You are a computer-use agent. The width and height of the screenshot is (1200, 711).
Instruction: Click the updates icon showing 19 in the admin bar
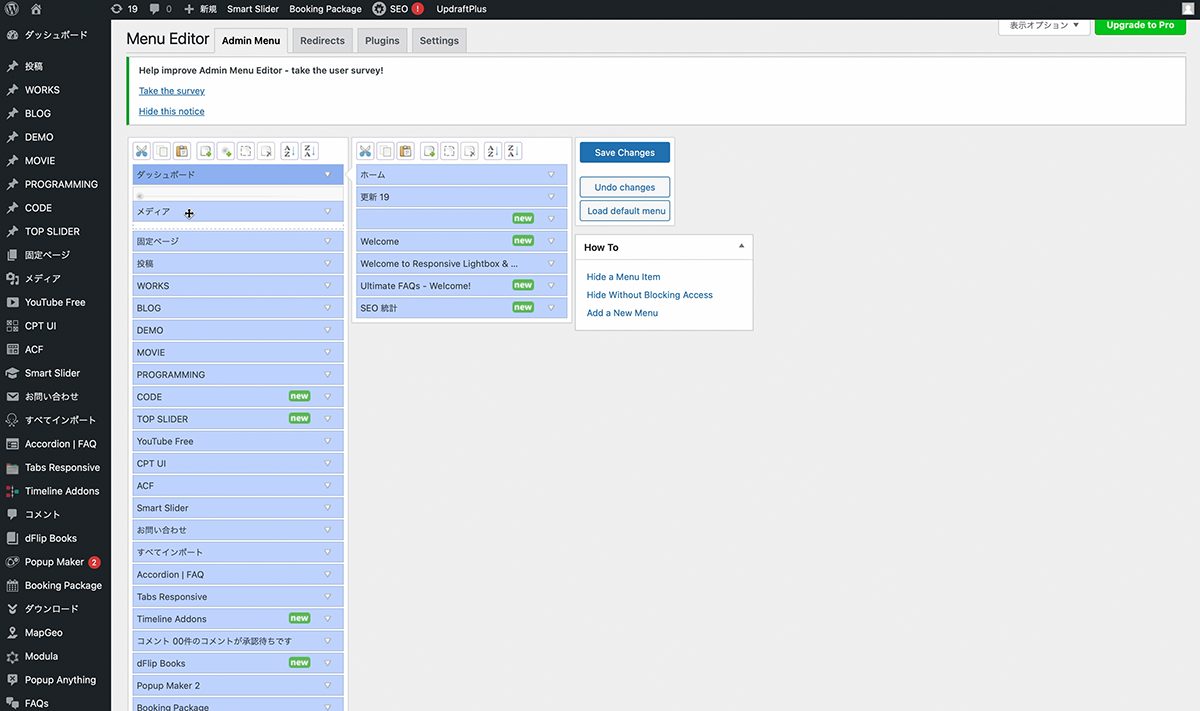click(x=124, y=9)
